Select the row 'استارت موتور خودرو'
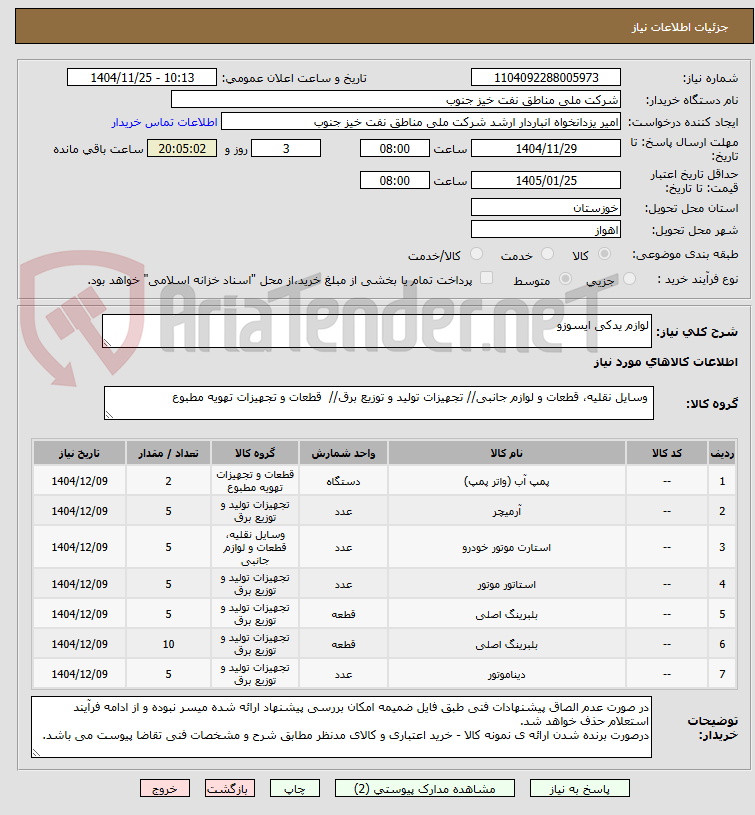Screen dimensions: 755x815 click(385, 547)
